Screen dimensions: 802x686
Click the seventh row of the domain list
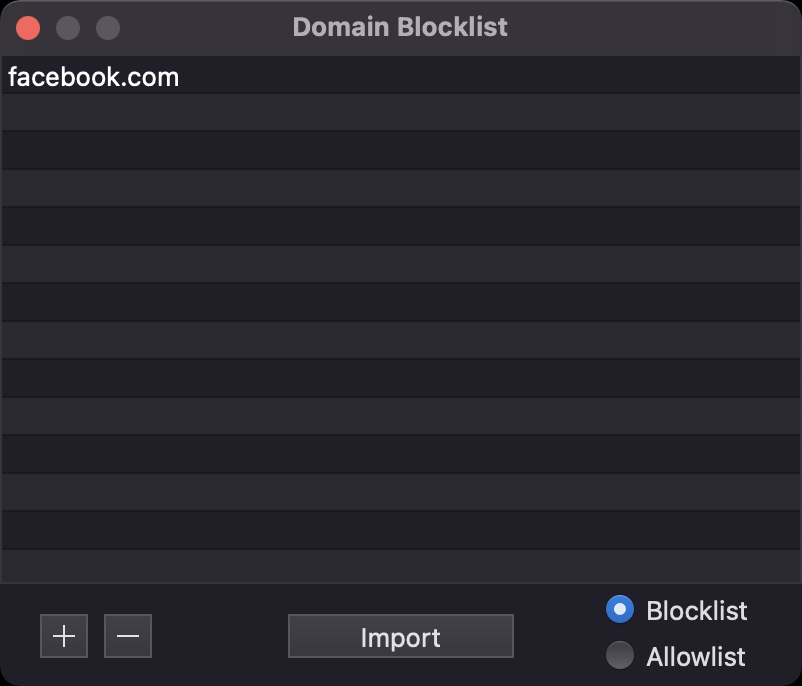pos(400,302)
